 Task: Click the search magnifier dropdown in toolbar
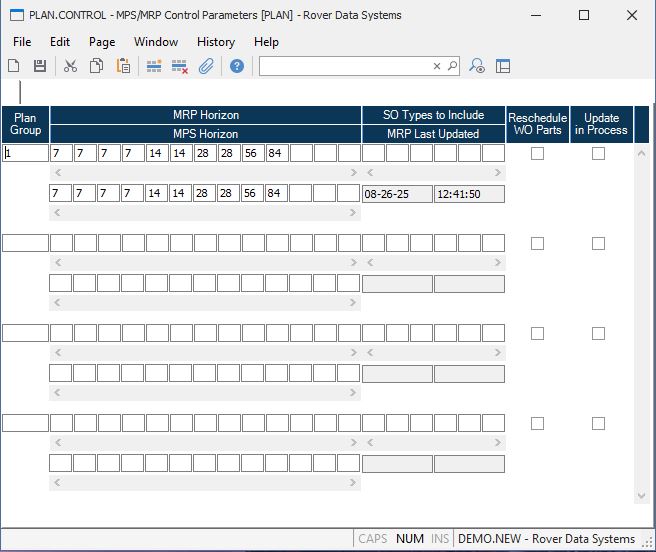[452, 66]
